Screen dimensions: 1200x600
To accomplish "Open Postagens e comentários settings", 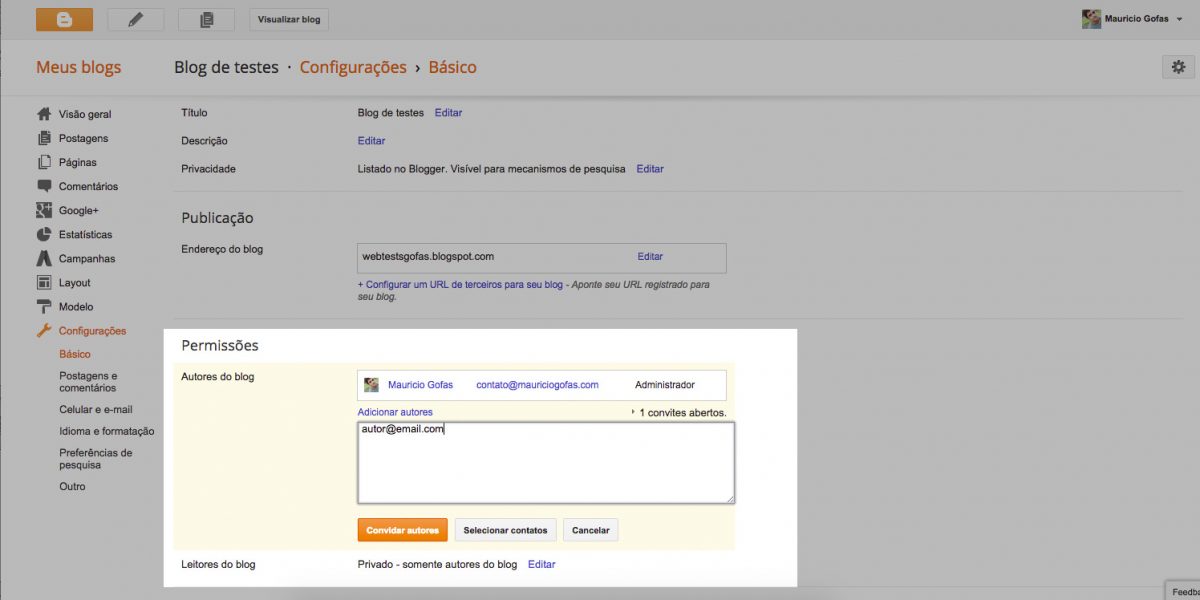I will coord(88,381).
